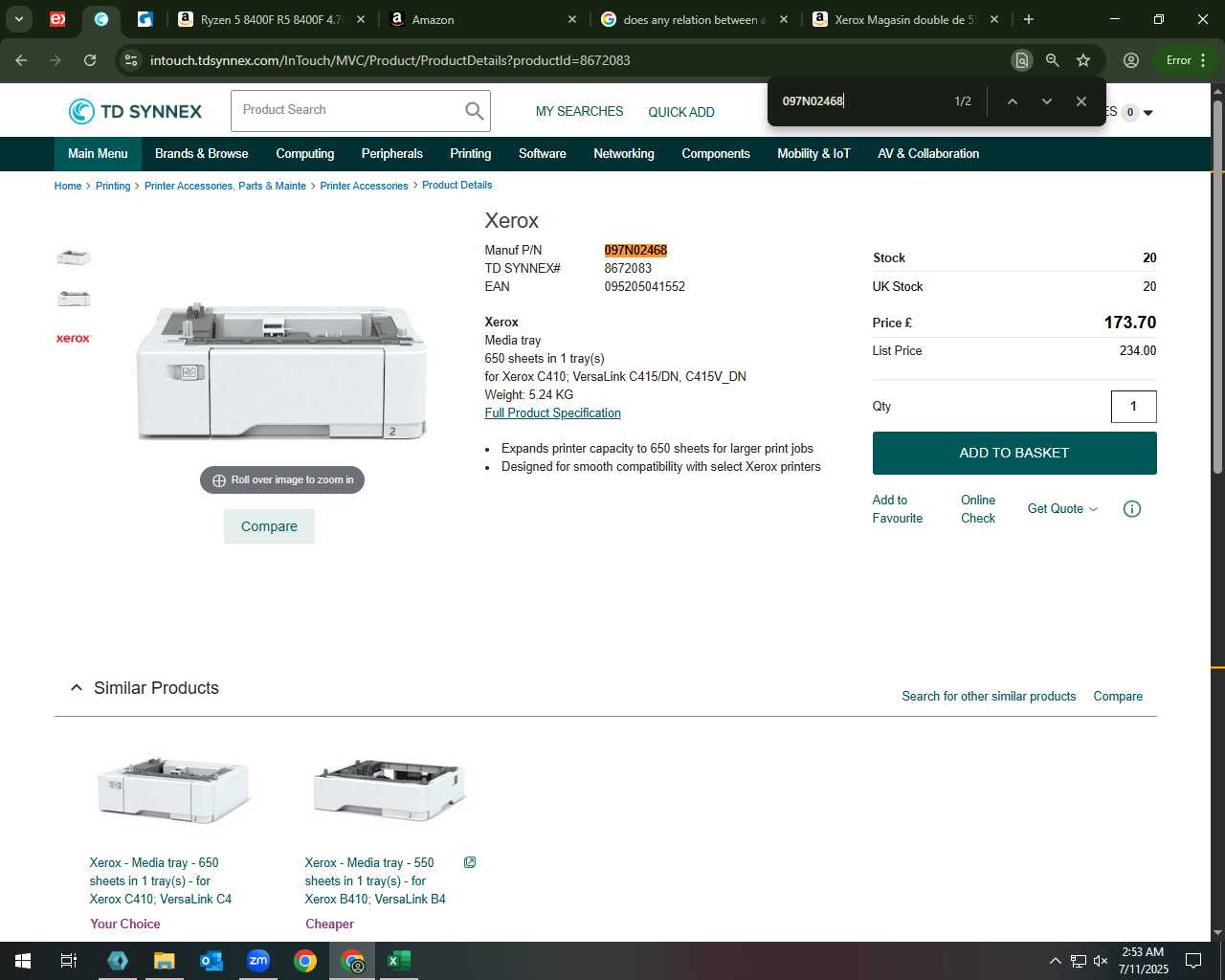Viewport: 1225px width, 980px height.
Task: Open AV & Collaboration menu
Action: (928, 154)
